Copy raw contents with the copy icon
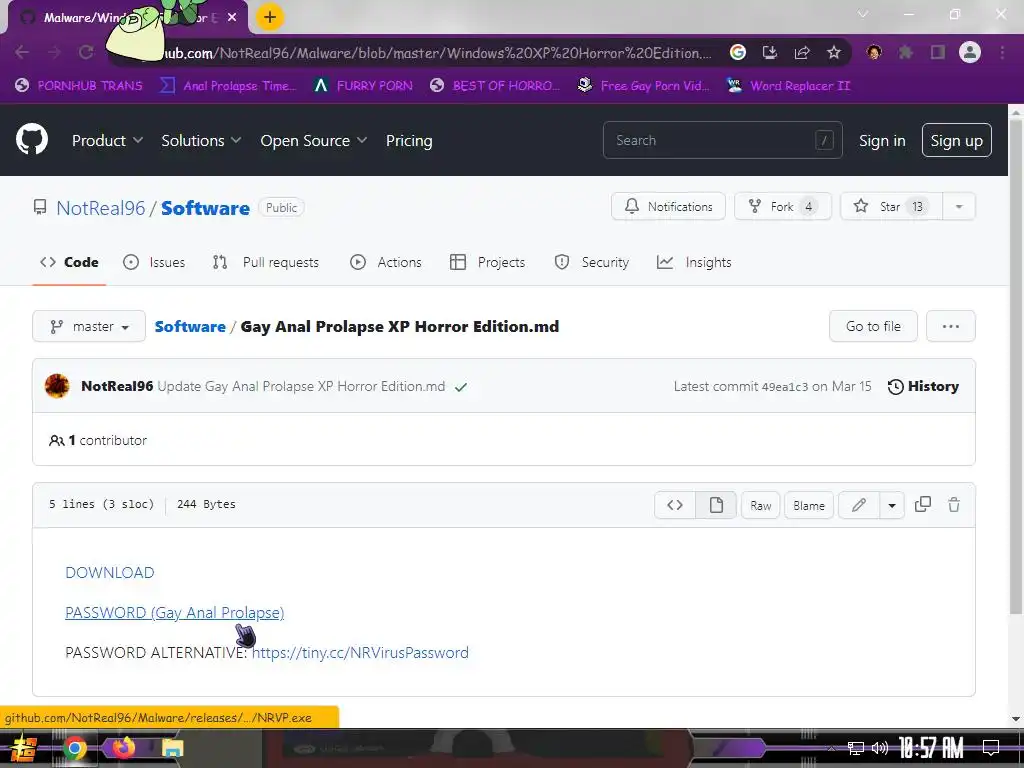Viewport: 1024px width, 768px height. pos(923,504)
